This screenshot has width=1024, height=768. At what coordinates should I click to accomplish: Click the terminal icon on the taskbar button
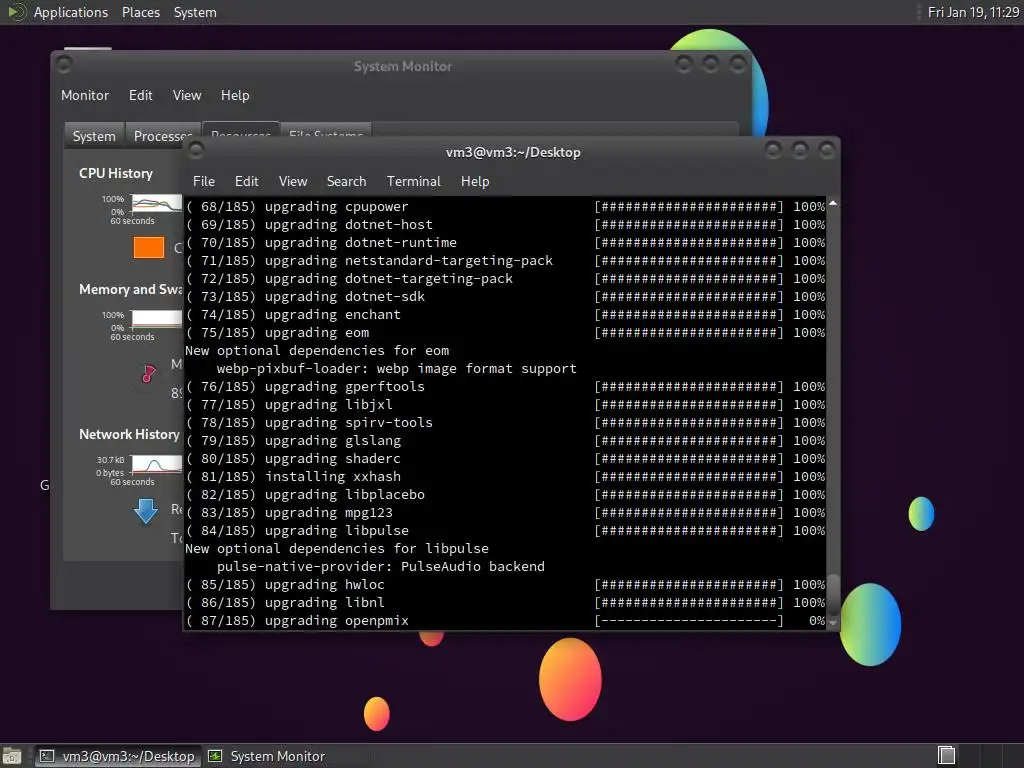46,756
